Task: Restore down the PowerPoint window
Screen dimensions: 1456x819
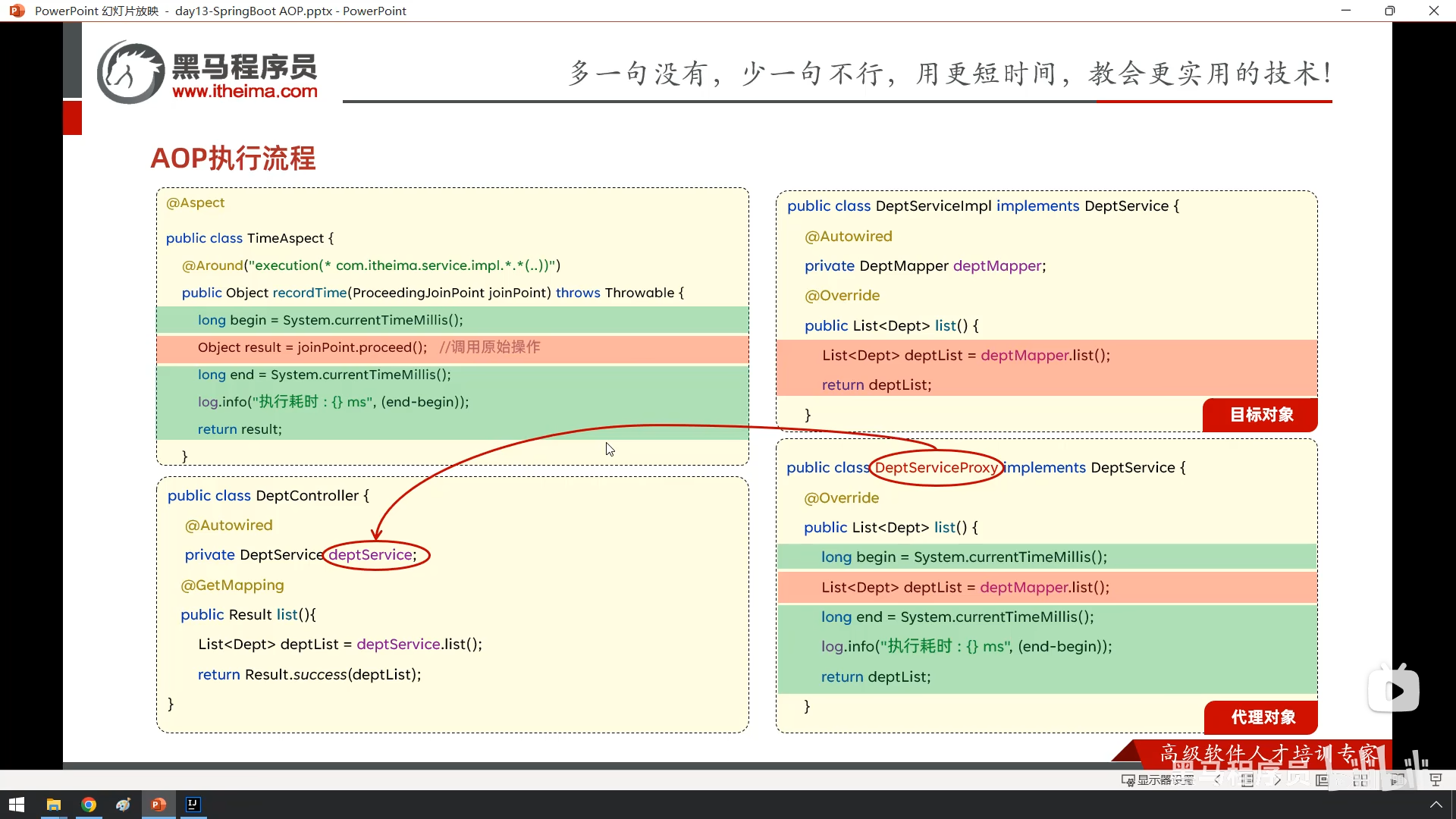Action: coord(1389,11)
